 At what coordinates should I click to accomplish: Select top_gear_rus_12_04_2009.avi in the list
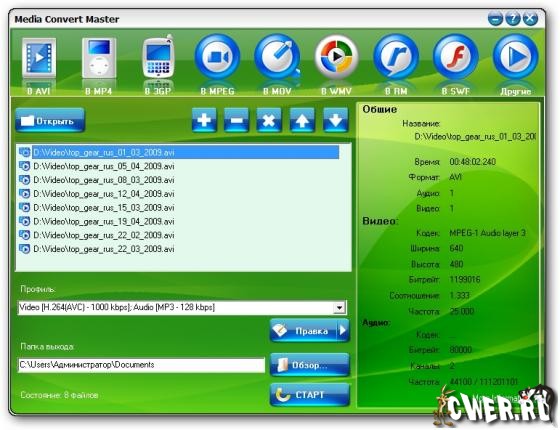104,194
